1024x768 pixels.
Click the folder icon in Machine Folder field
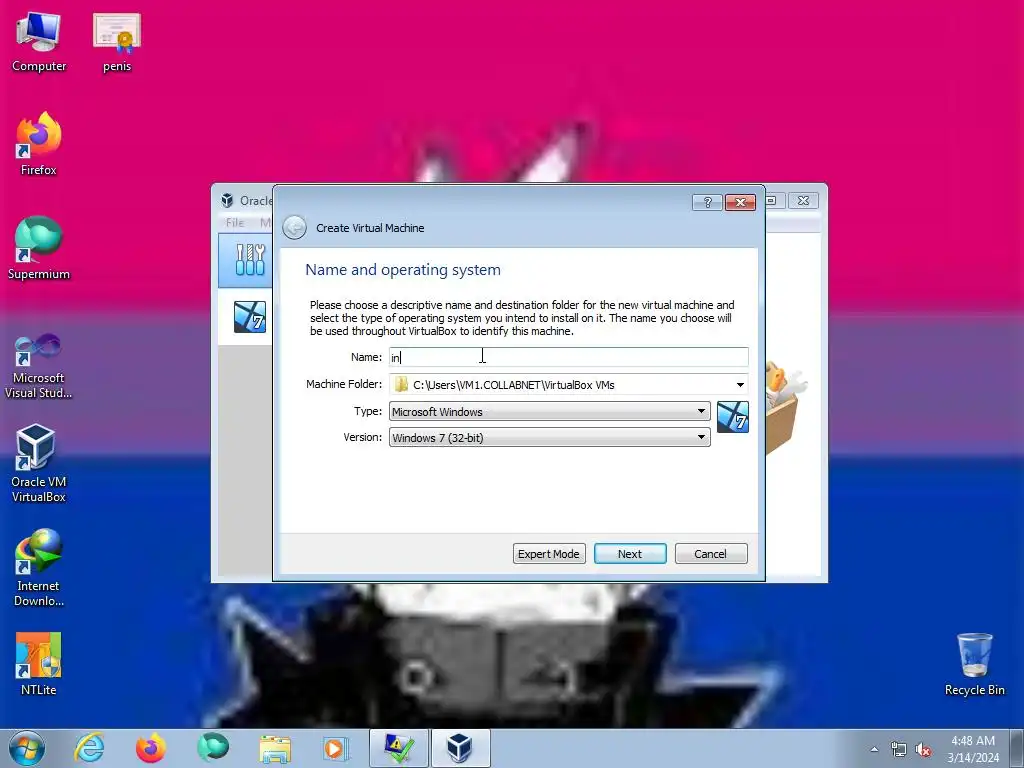pyautogui.click(x=401, y=385)
